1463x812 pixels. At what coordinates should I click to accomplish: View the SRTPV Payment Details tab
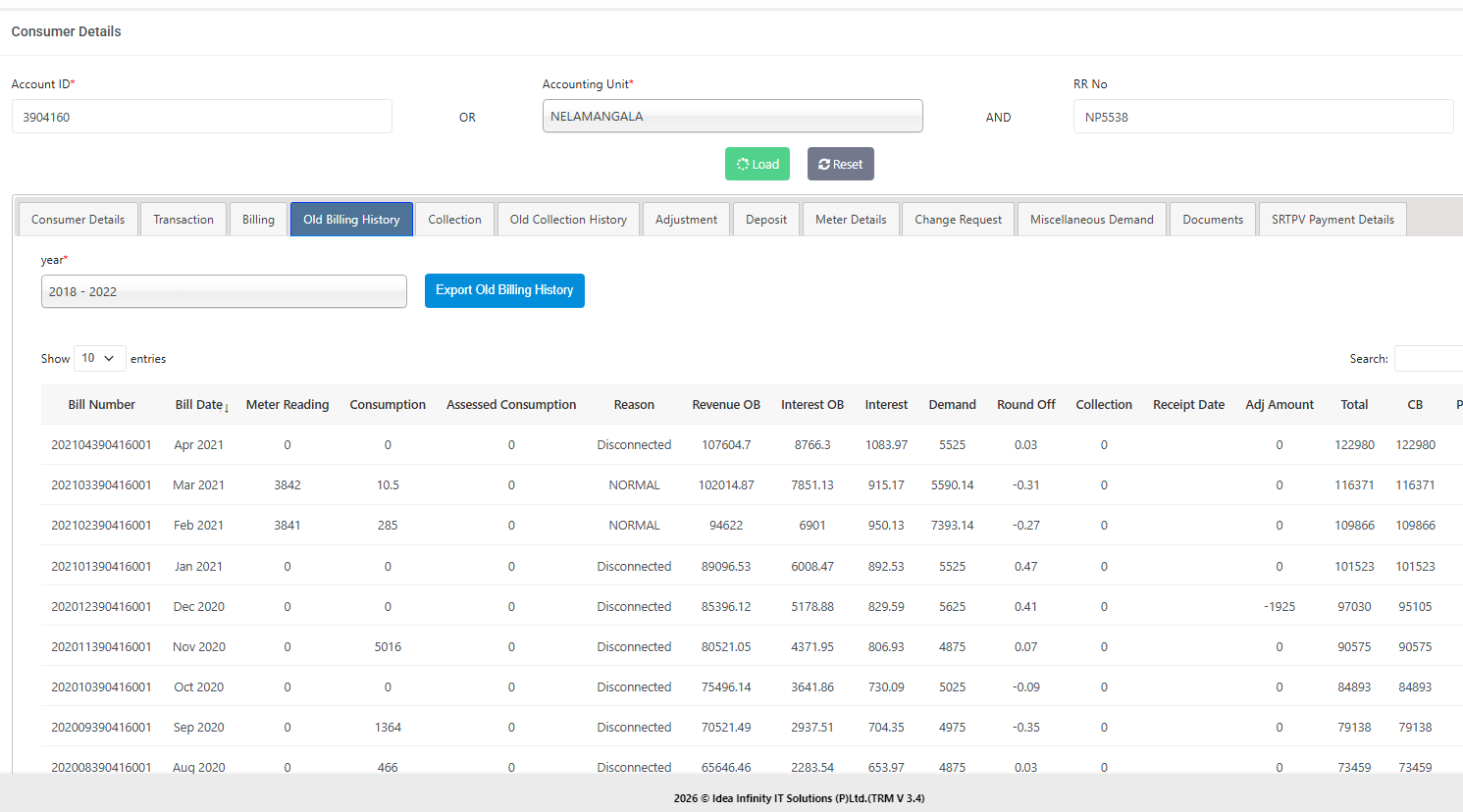[1332, 220]
